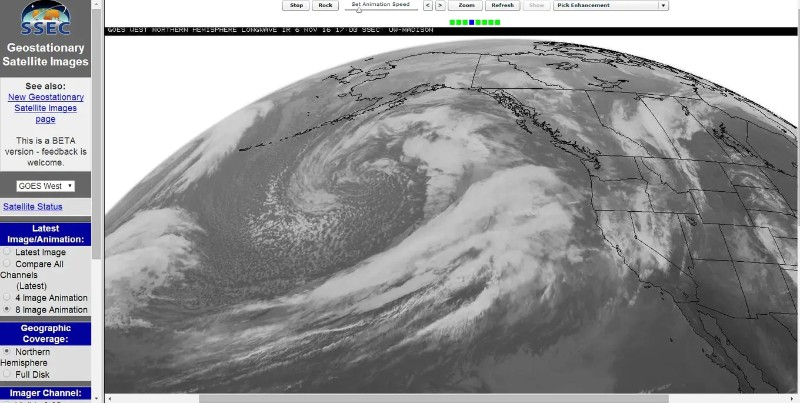800x403 pixels.
Task: Select the 4 Image Animation option
Action: [7, 297]
